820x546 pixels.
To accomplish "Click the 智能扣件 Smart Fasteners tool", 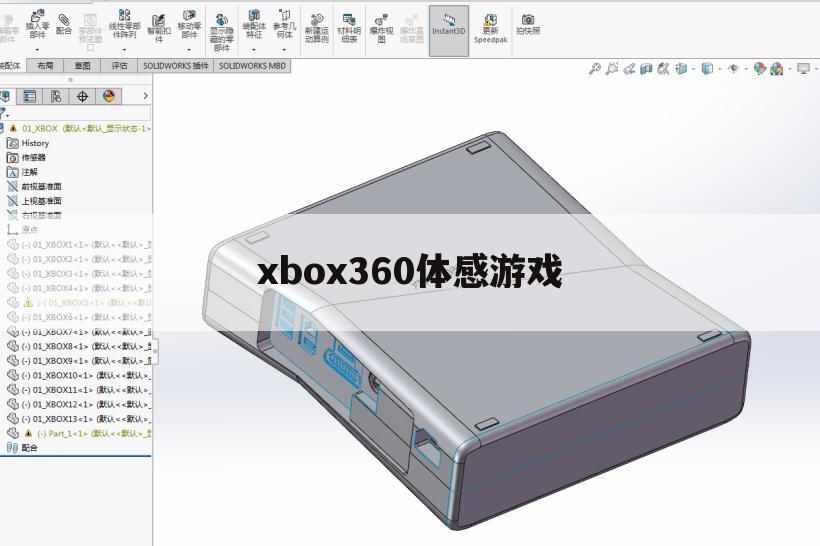I will tap(159, 28).
